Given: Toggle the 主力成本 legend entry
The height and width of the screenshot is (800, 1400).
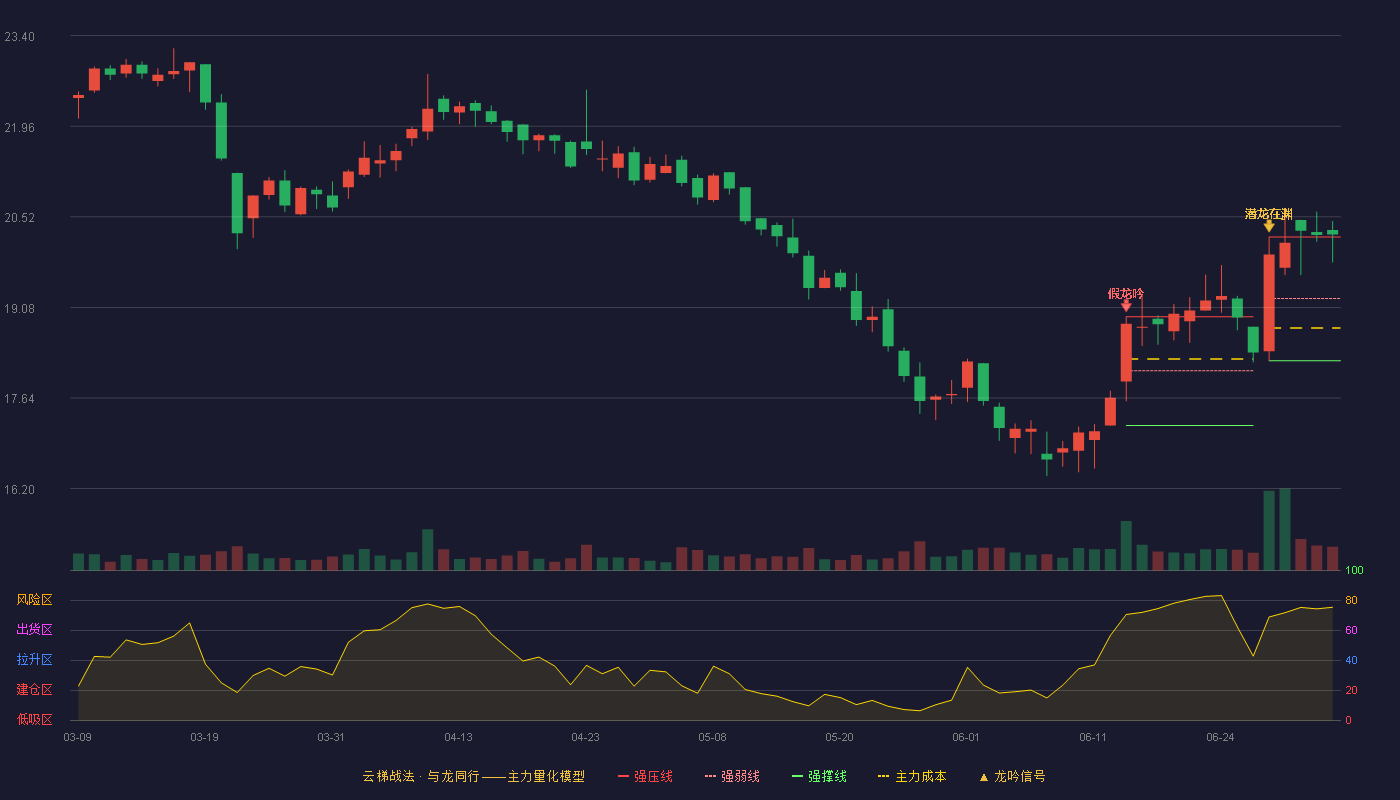Looking at the screenshot, I should (x=912, y=776).
